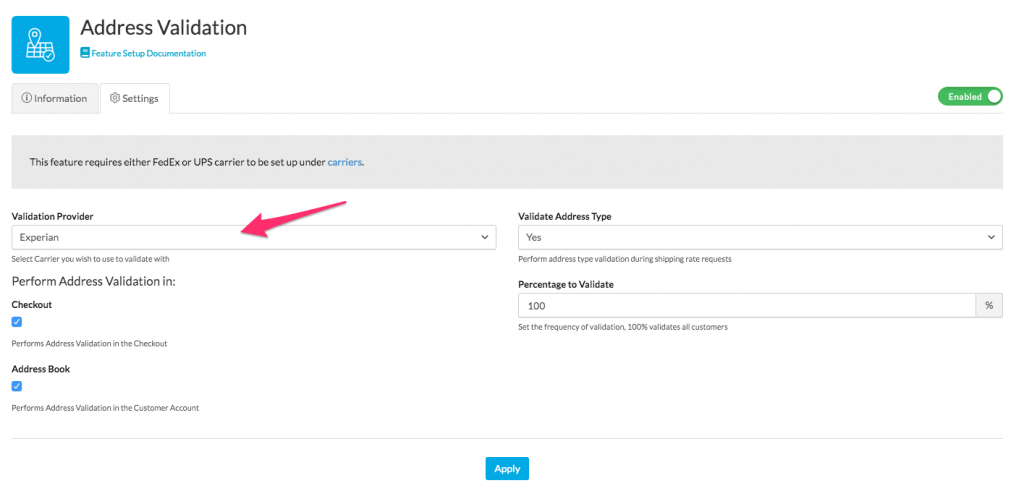The width and height of the screenshot is (1024, 504).
Task: Click 'Select Carrier you wish to use' hint
Action: tap(91, 259)
